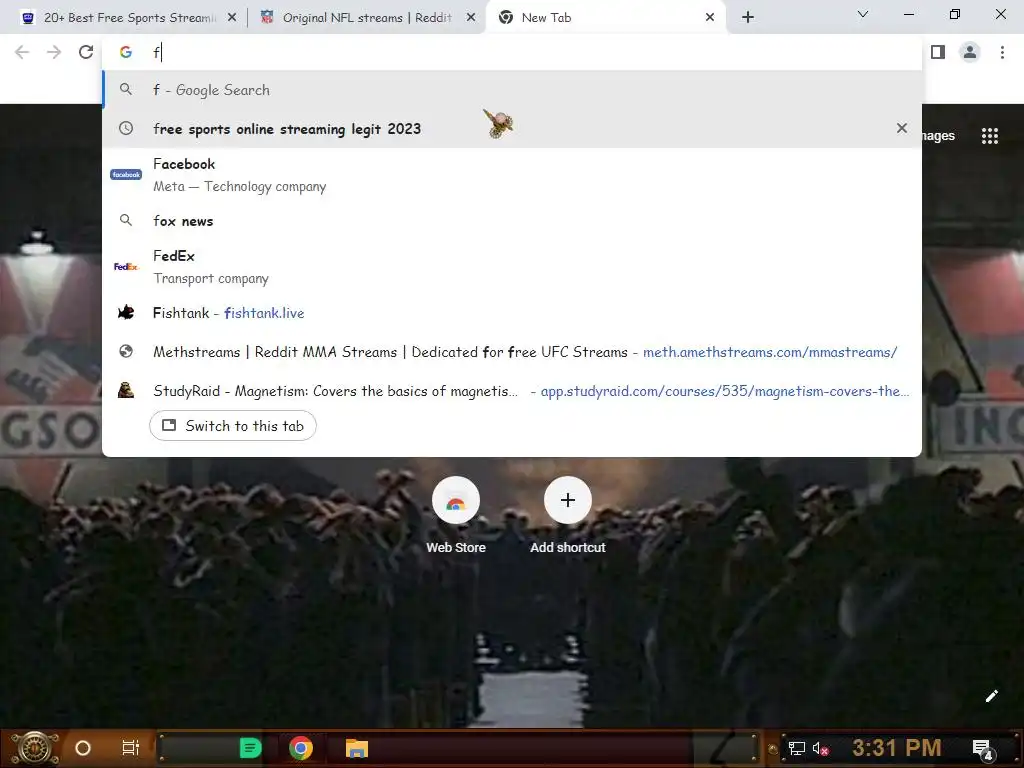Open a new tab with plus button
Image resolution: width=1024 pixels, height=768 pixels.
pyautogui.click(x=748, y=18)
